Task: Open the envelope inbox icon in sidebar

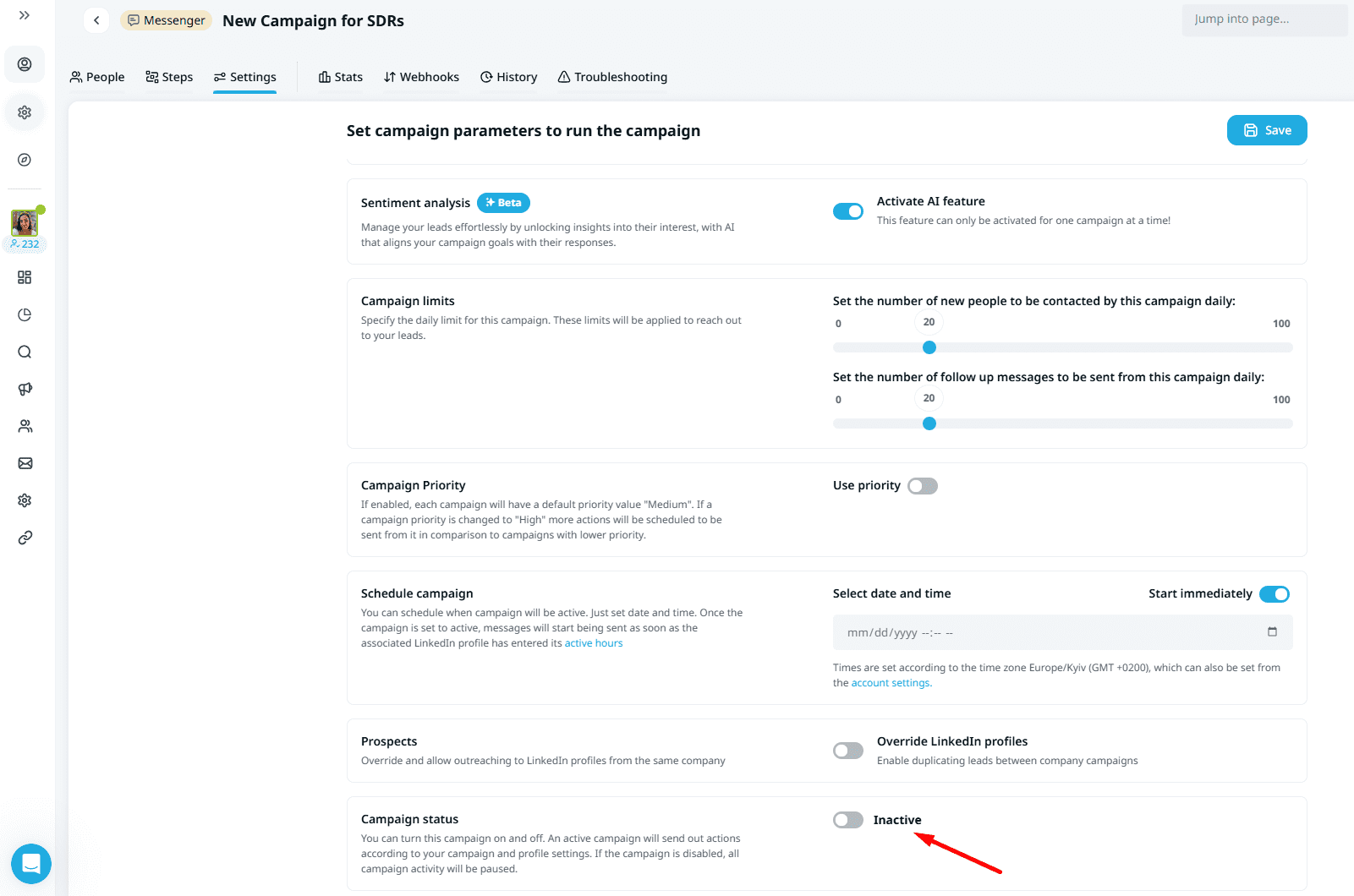Action: [x=25, y=463]
